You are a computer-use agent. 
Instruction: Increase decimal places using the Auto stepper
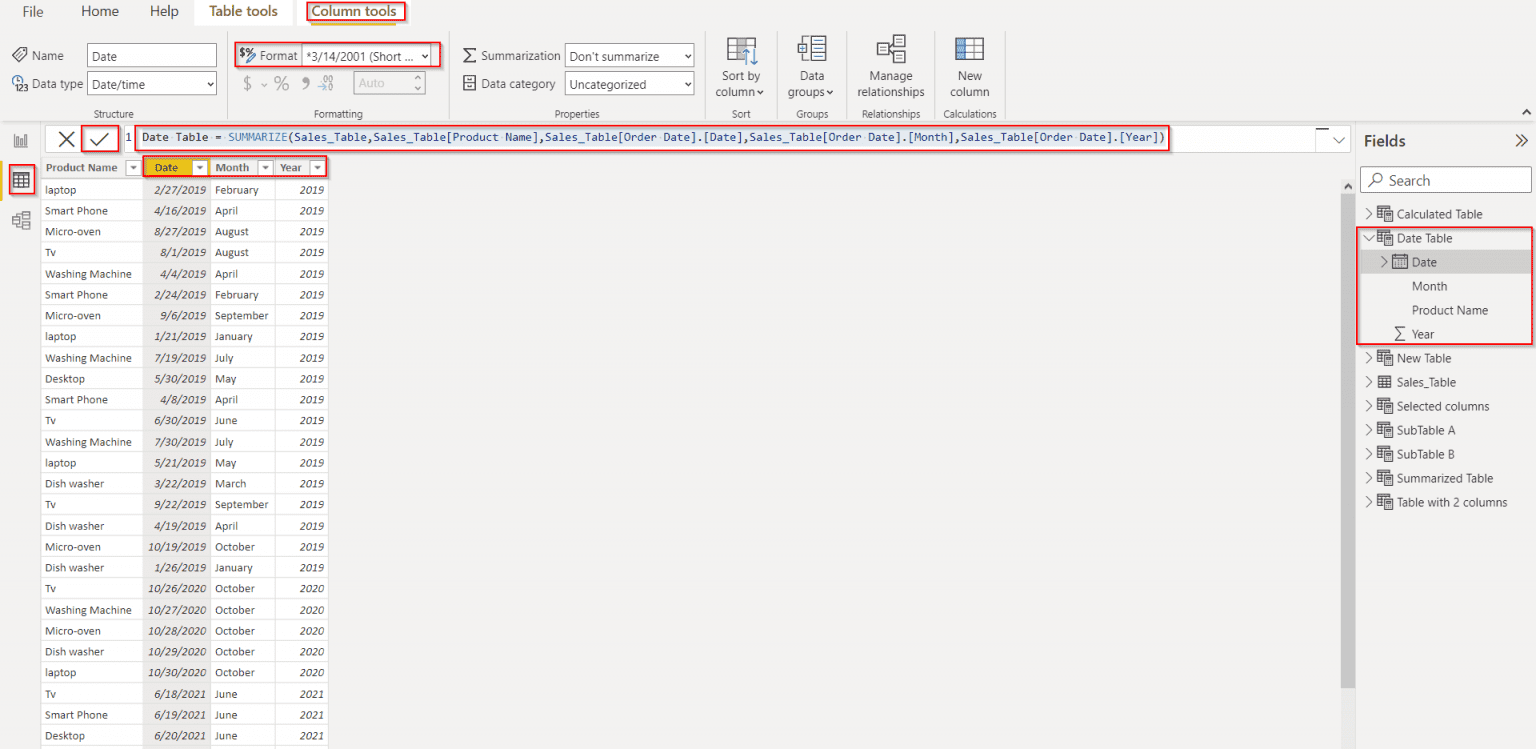click(418, 78)
